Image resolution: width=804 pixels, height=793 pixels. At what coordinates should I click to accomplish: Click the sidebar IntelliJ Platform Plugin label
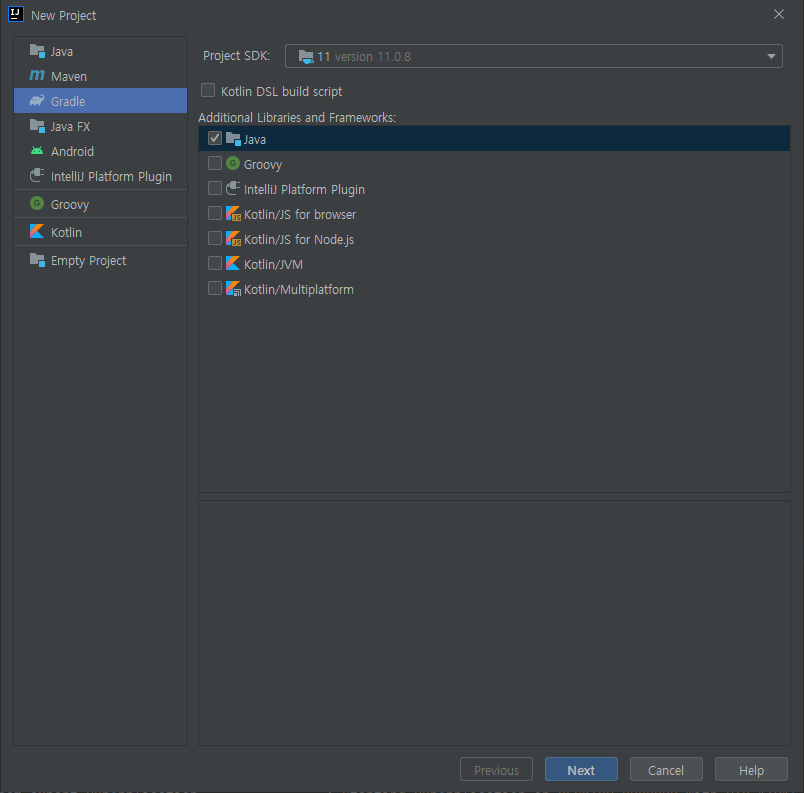click(x=111, y=177)
